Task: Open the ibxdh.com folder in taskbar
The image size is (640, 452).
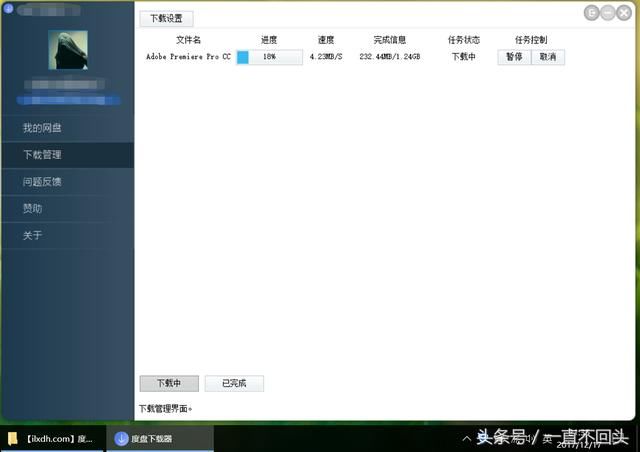Action: click(x=52, y=439)
